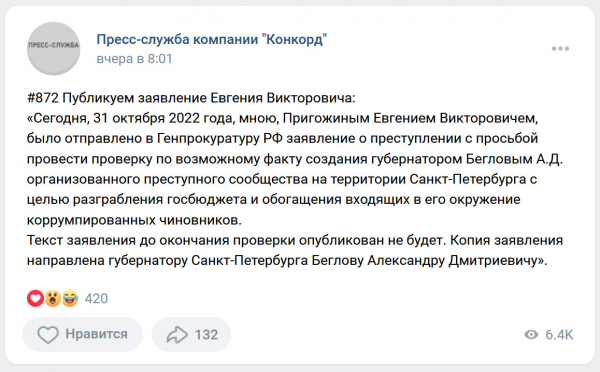Click the words Генпрокуратуру РФ in post
This screenshot has width=600, height=372.
click(220, 139)
